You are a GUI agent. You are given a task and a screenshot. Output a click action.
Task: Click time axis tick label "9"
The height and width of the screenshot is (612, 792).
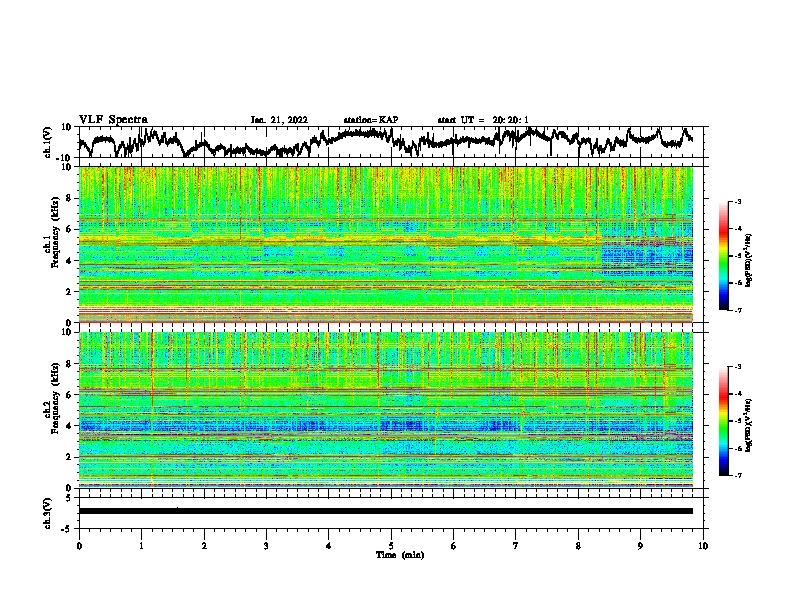(640, 546)
